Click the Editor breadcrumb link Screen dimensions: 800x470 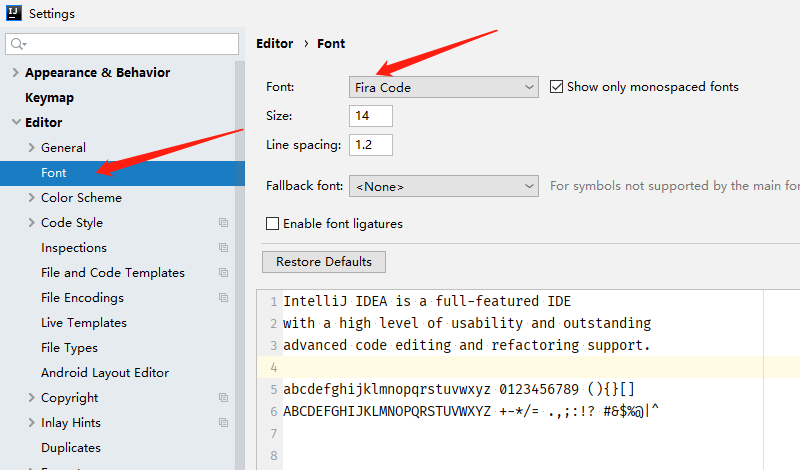274,43
